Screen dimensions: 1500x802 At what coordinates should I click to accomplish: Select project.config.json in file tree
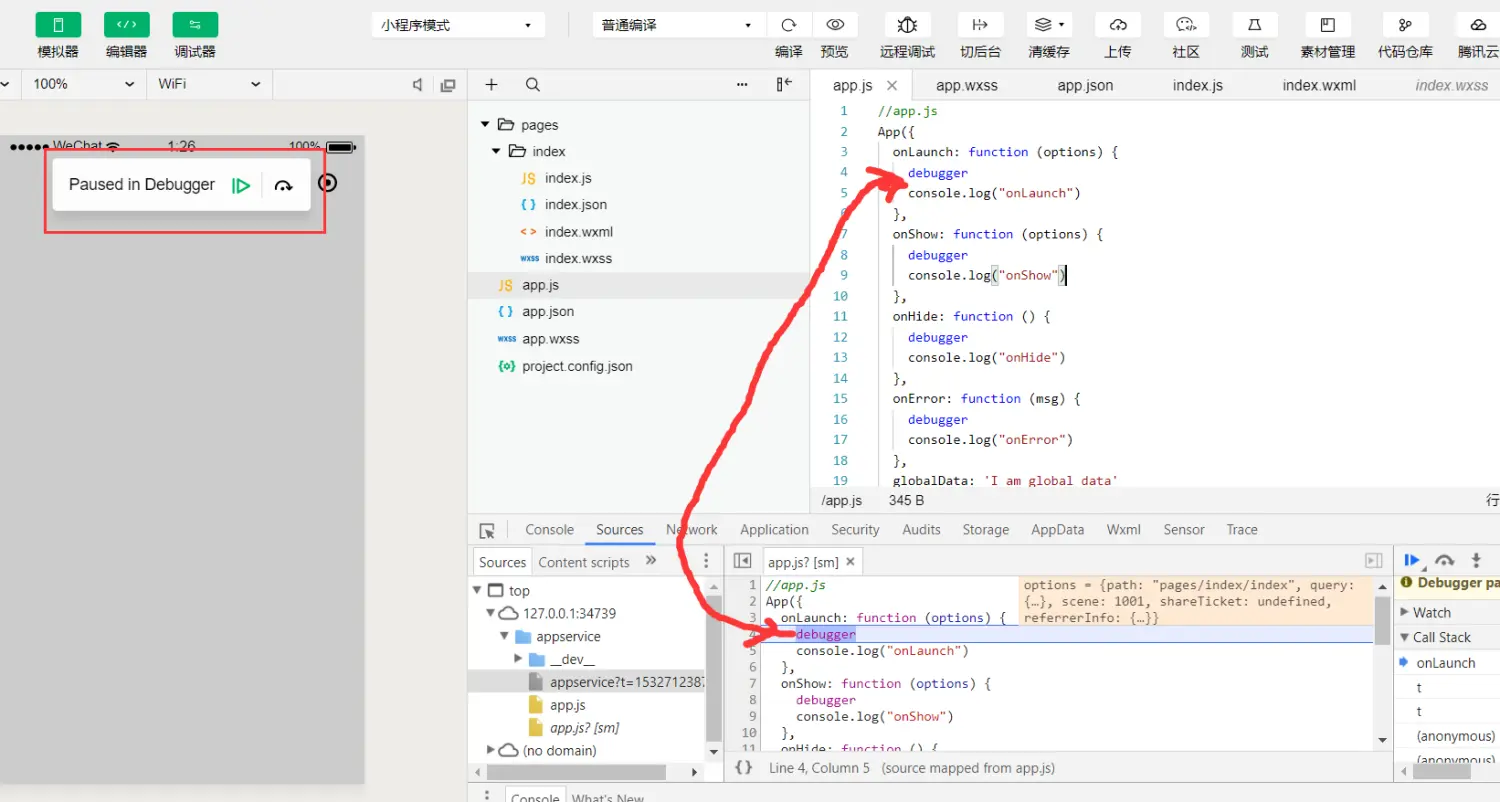pyautogui.click(x=577, y=366)
